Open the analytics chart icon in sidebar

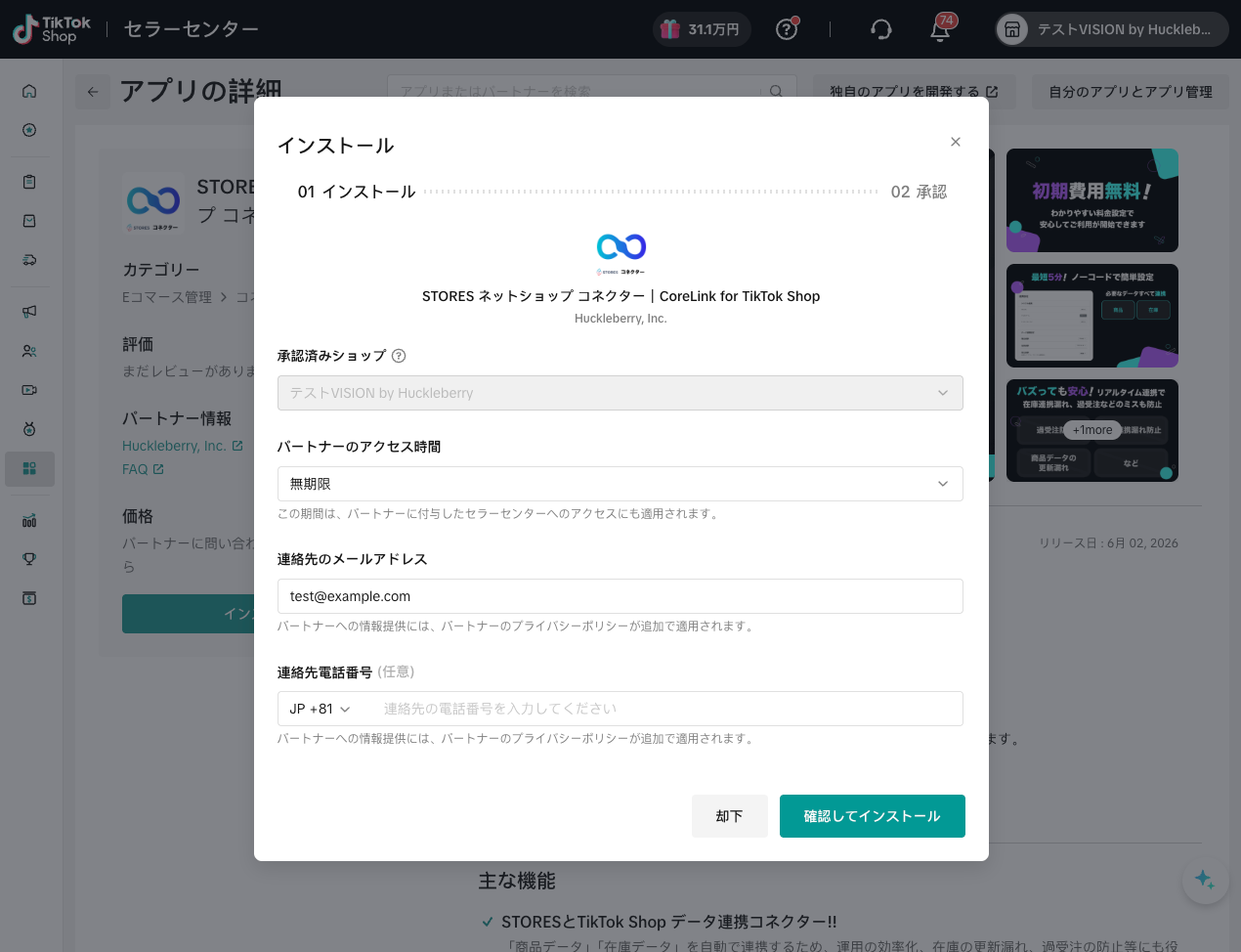pyautogui.click(x=29, y=520)
